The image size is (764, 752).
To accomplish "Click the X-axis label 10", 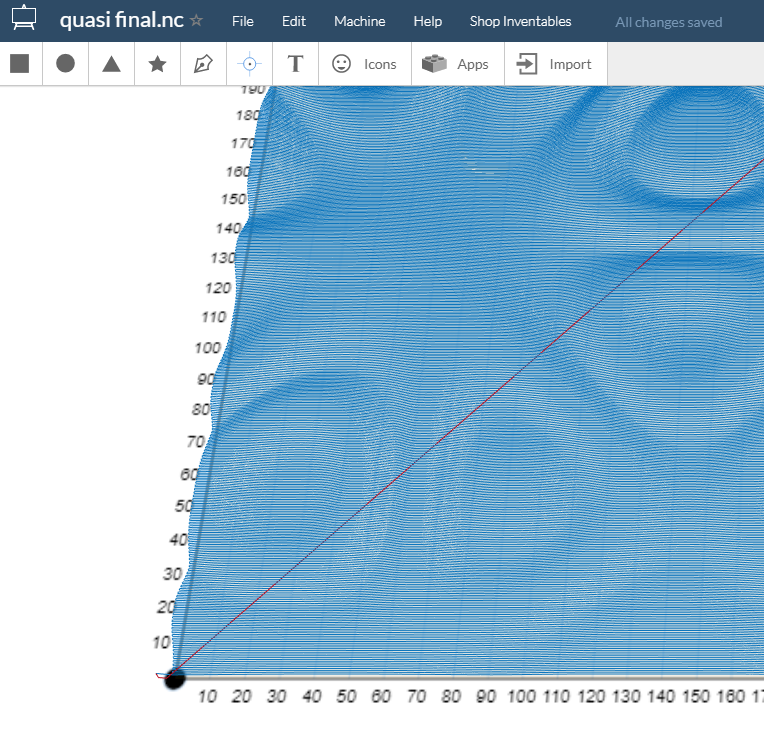I will tap(207, 696).
